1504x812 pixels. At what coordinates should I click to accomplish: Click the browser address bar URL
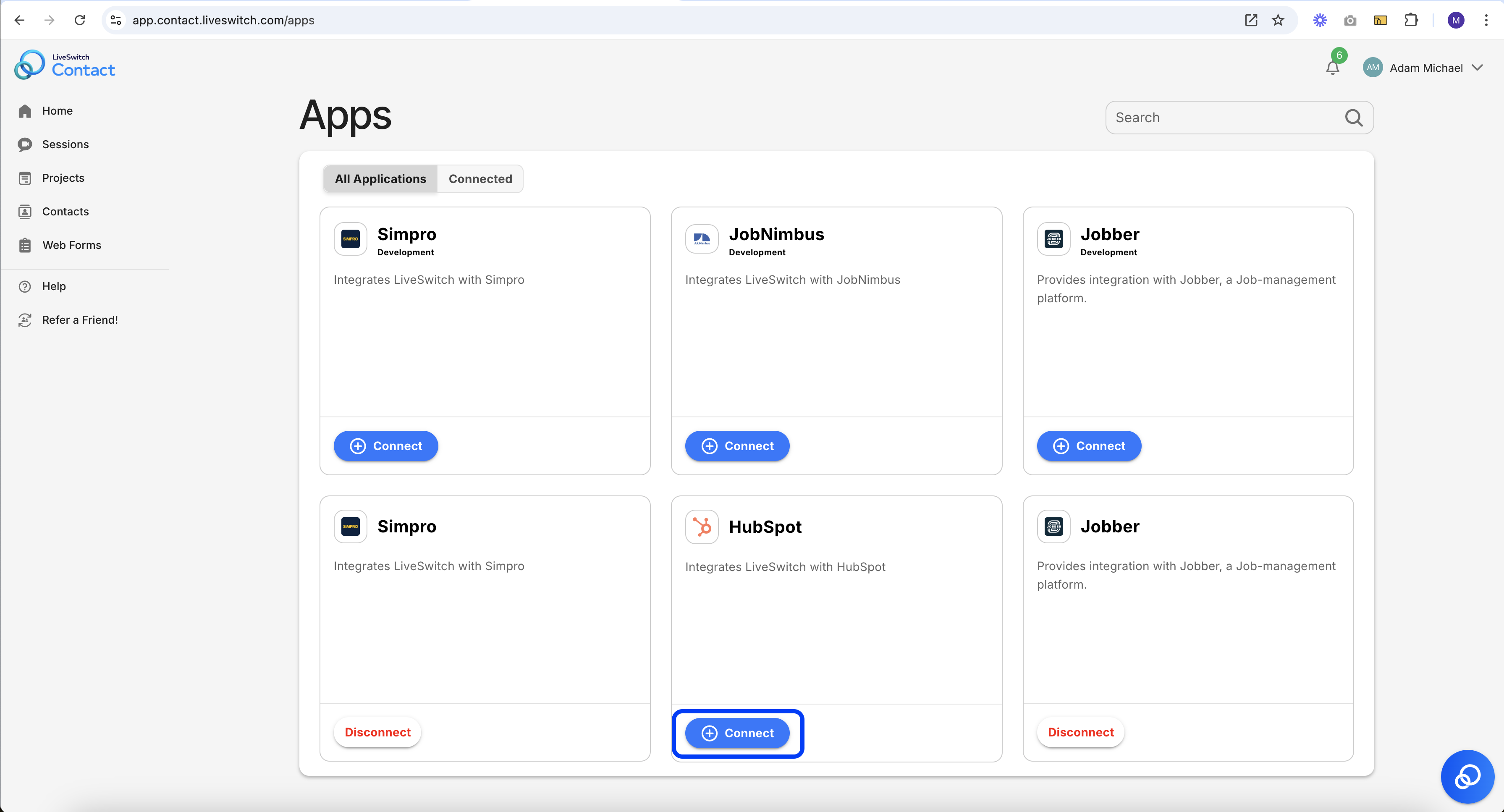(223, 20)
